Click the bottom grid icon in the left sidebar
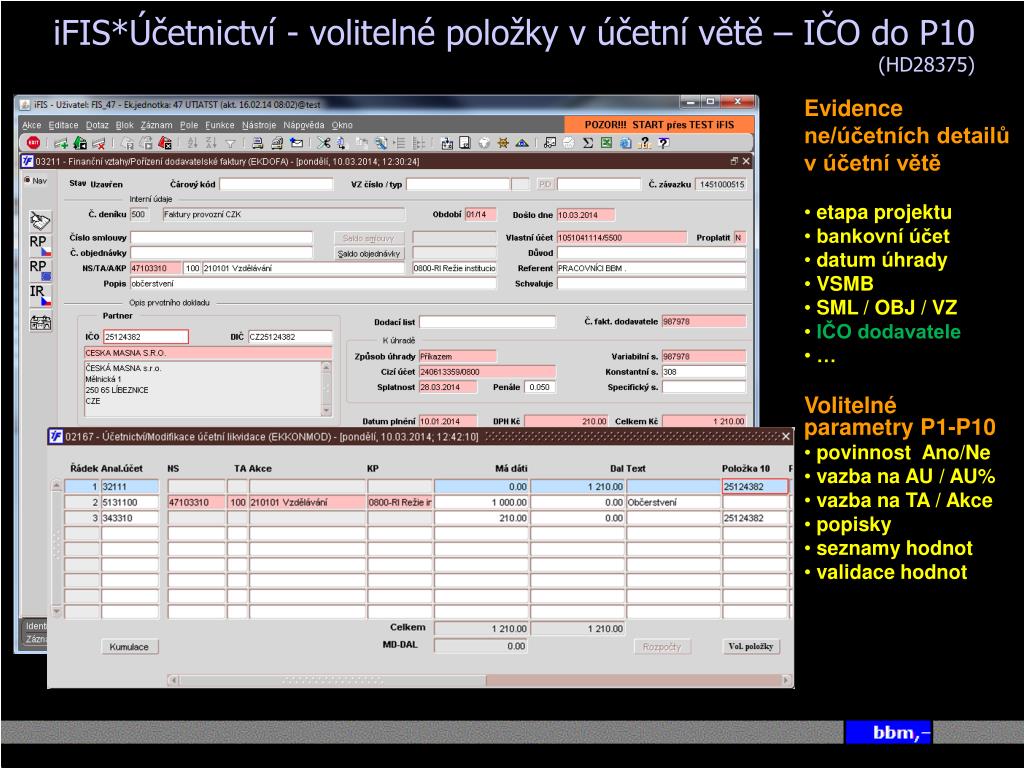Image resolution: width=1024 pixels, height=768 pixels. 40,322
